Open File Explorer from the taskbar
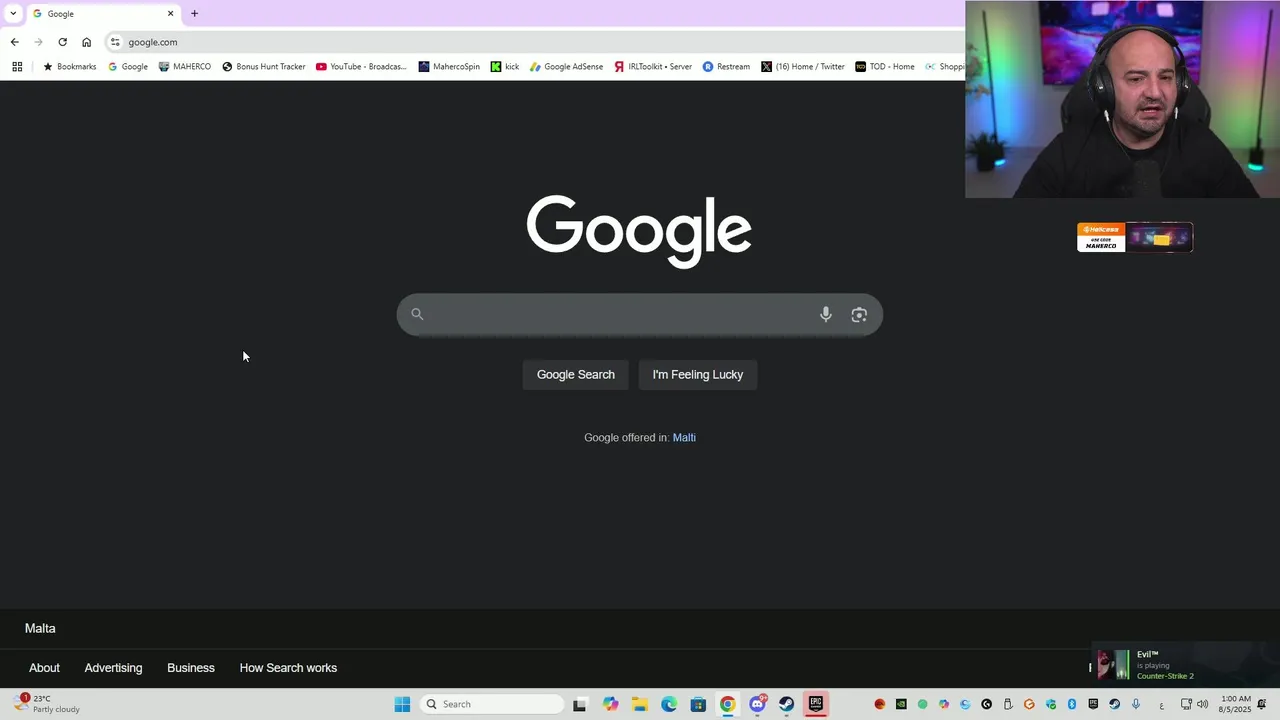 pos(639,704)
